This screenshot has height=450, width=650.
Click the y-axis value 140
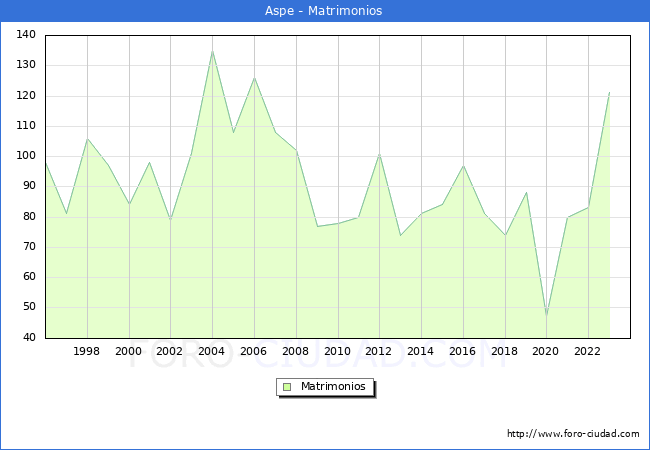click(x=26, y=35)
